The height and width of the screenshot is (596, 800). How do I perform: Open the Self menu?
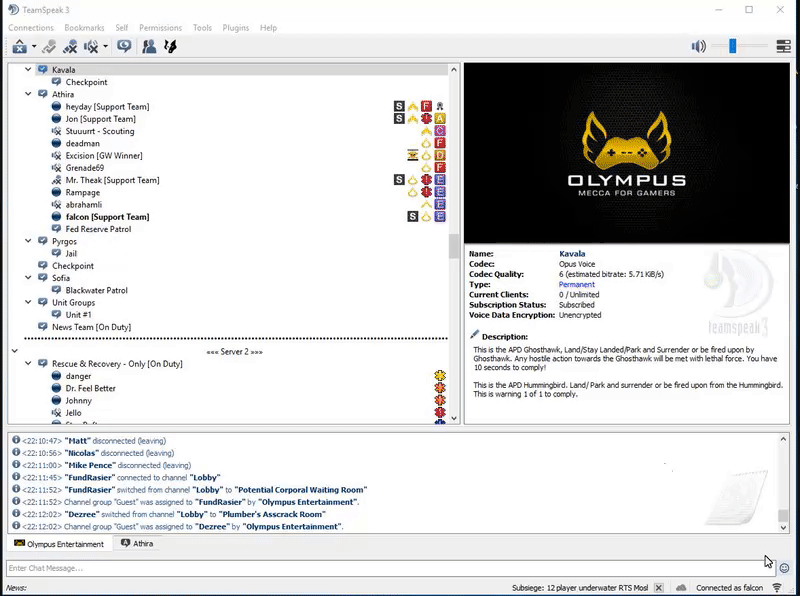pos(121,28)
